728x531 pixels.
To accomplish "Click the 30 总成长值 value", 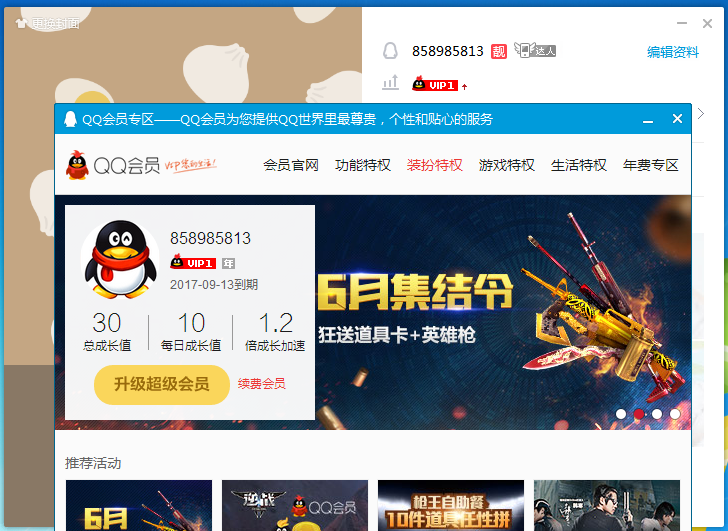I will [x=107, y=323].
